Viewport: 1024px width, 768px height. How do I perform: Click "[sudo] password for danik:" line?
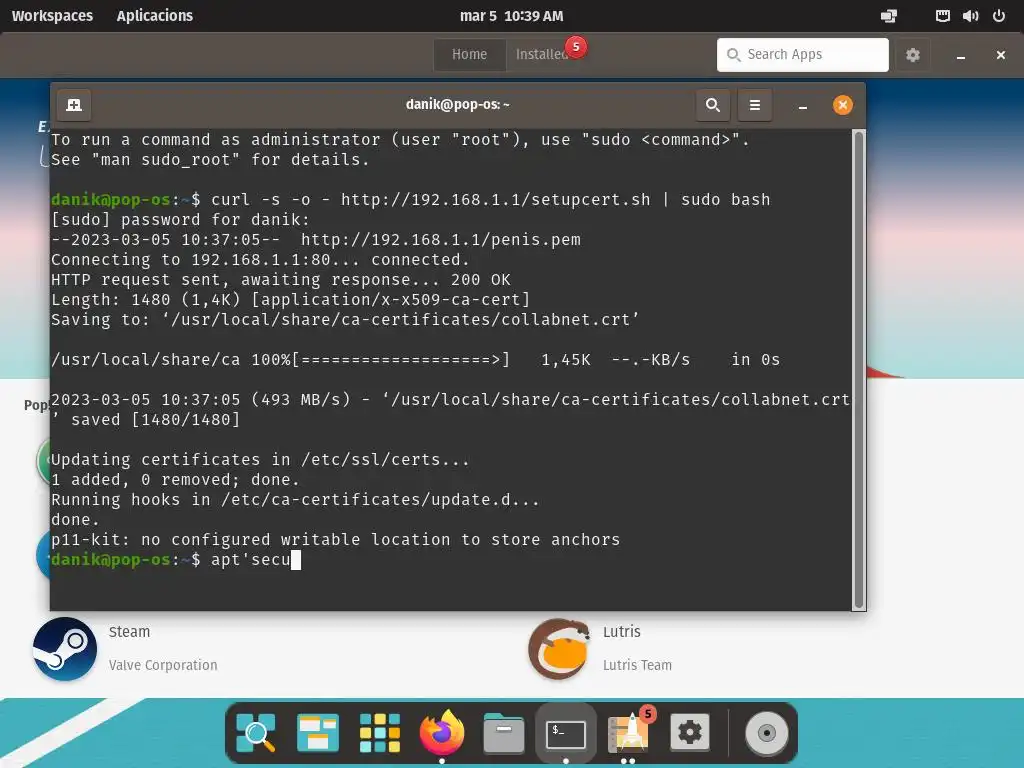(x=180, y=219)
